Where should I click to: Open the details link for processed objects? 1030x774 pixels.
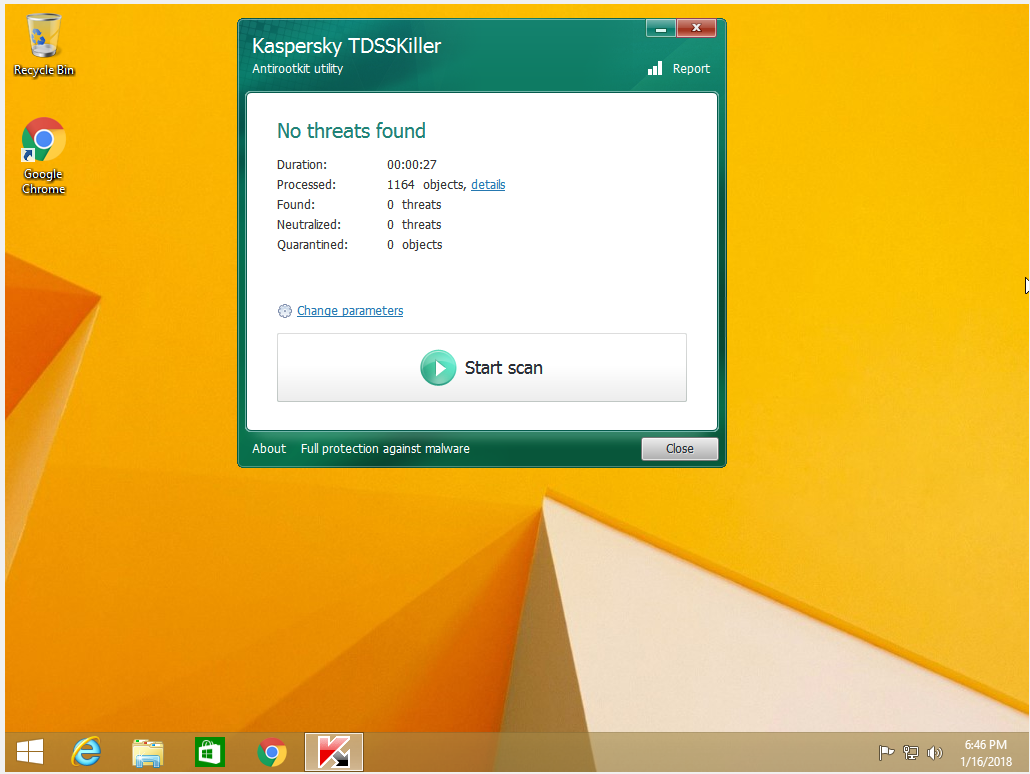[x=487, y=184]
